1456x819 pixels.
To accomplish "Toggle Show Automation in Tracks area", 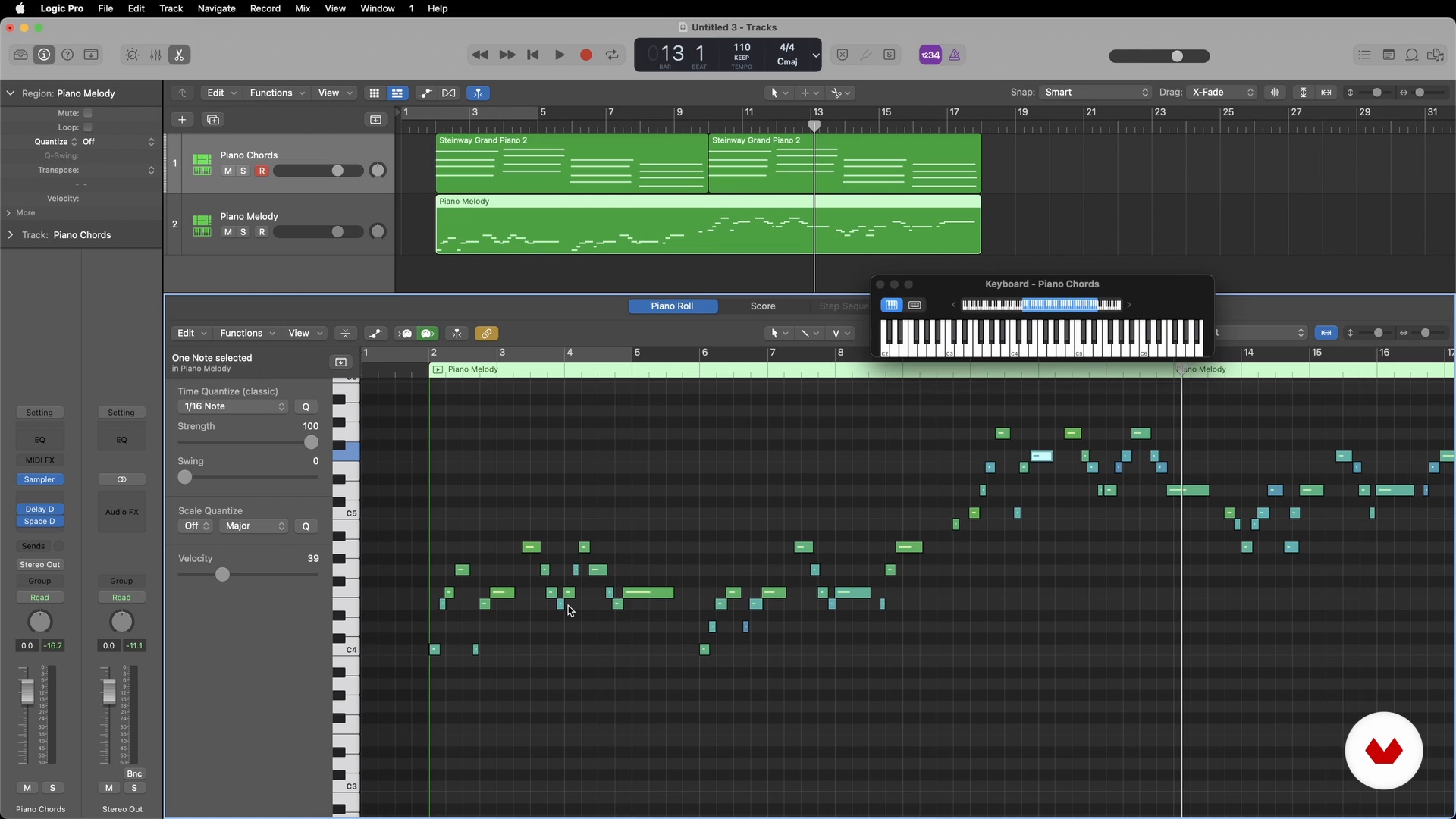I will coord(425,93).
